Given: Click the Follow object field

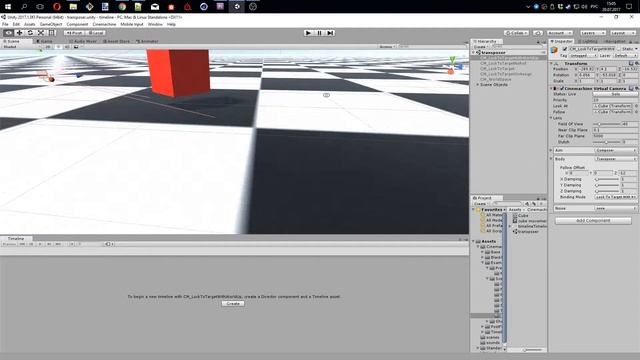Looking at the screenshot, I should pos(613,112).
